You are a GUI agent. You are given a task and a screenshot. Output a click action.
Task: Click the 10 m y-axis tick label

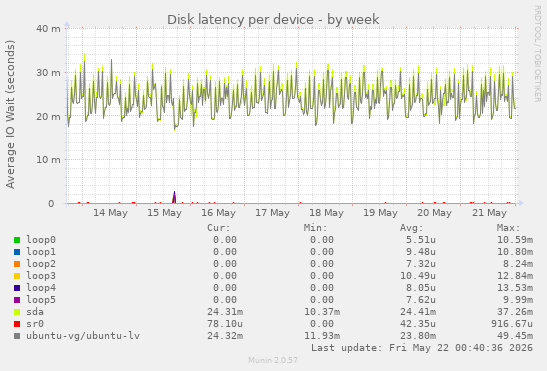[48, 160]
